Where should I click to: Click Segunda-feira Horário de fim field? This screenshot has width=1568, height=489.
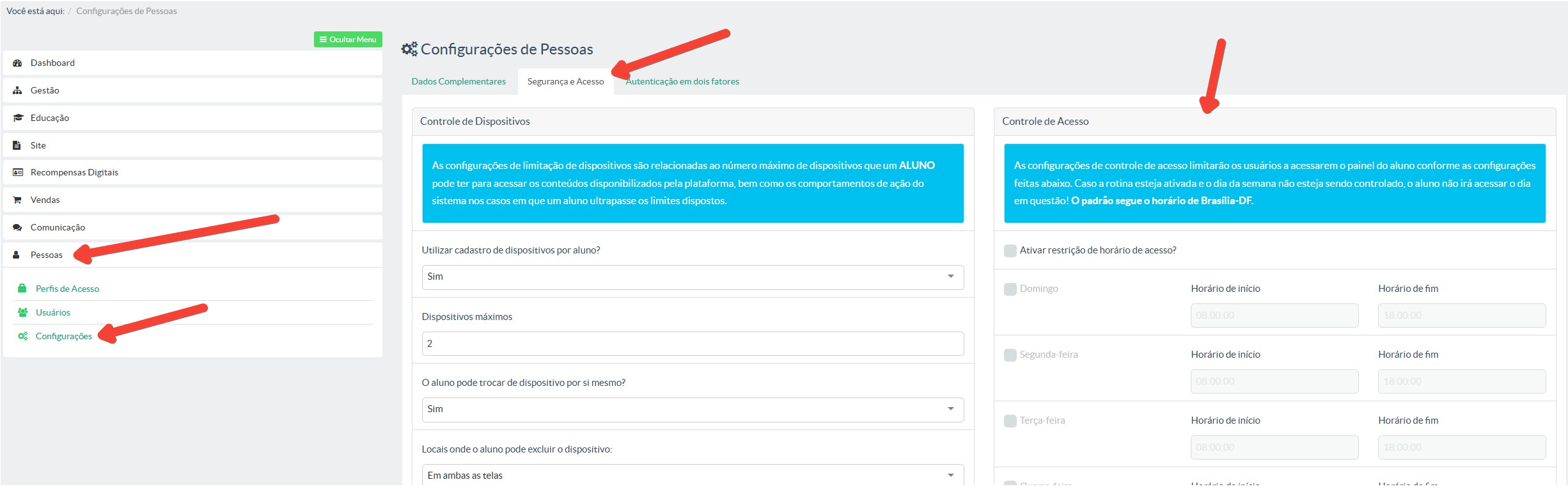(1462, 381)
